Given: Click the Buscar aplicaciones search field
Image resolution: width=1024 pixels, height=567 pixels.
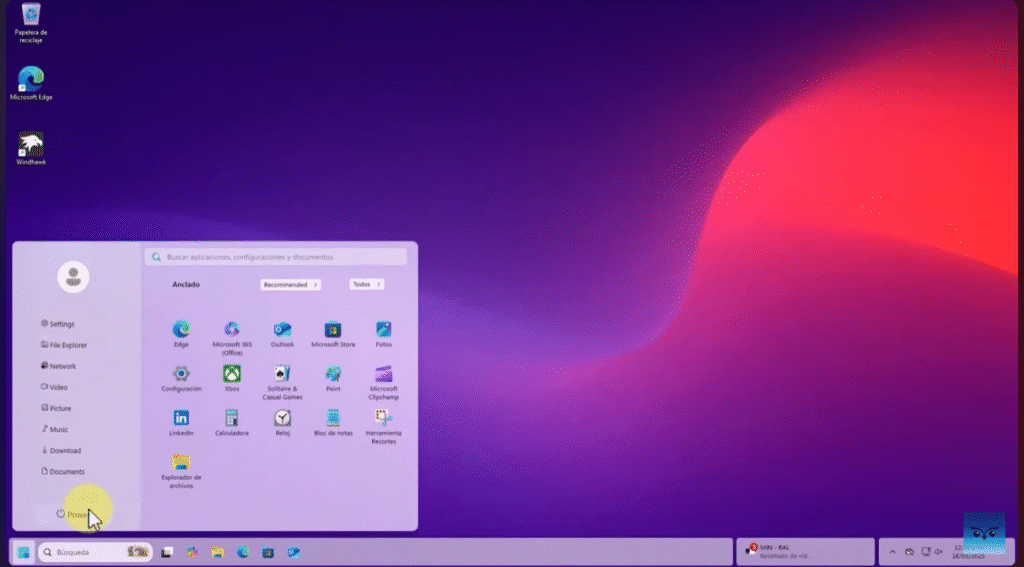Looking at the screenshot, I should tap(276, 257).
